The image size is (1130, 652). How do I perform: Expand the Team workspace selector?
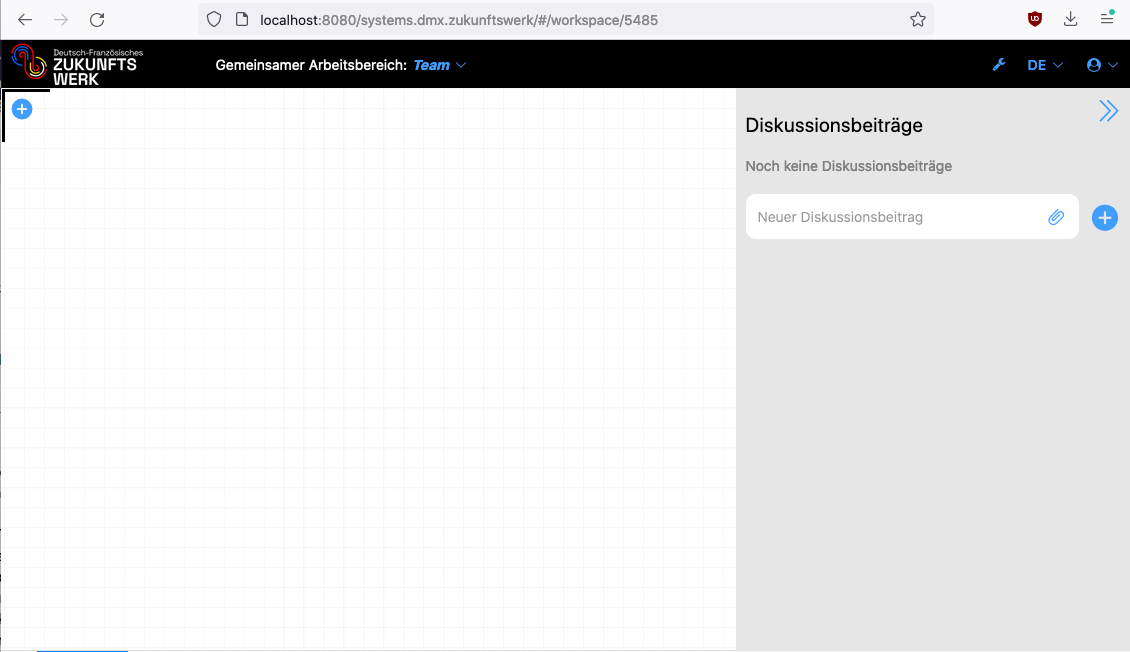pos(440,65)
